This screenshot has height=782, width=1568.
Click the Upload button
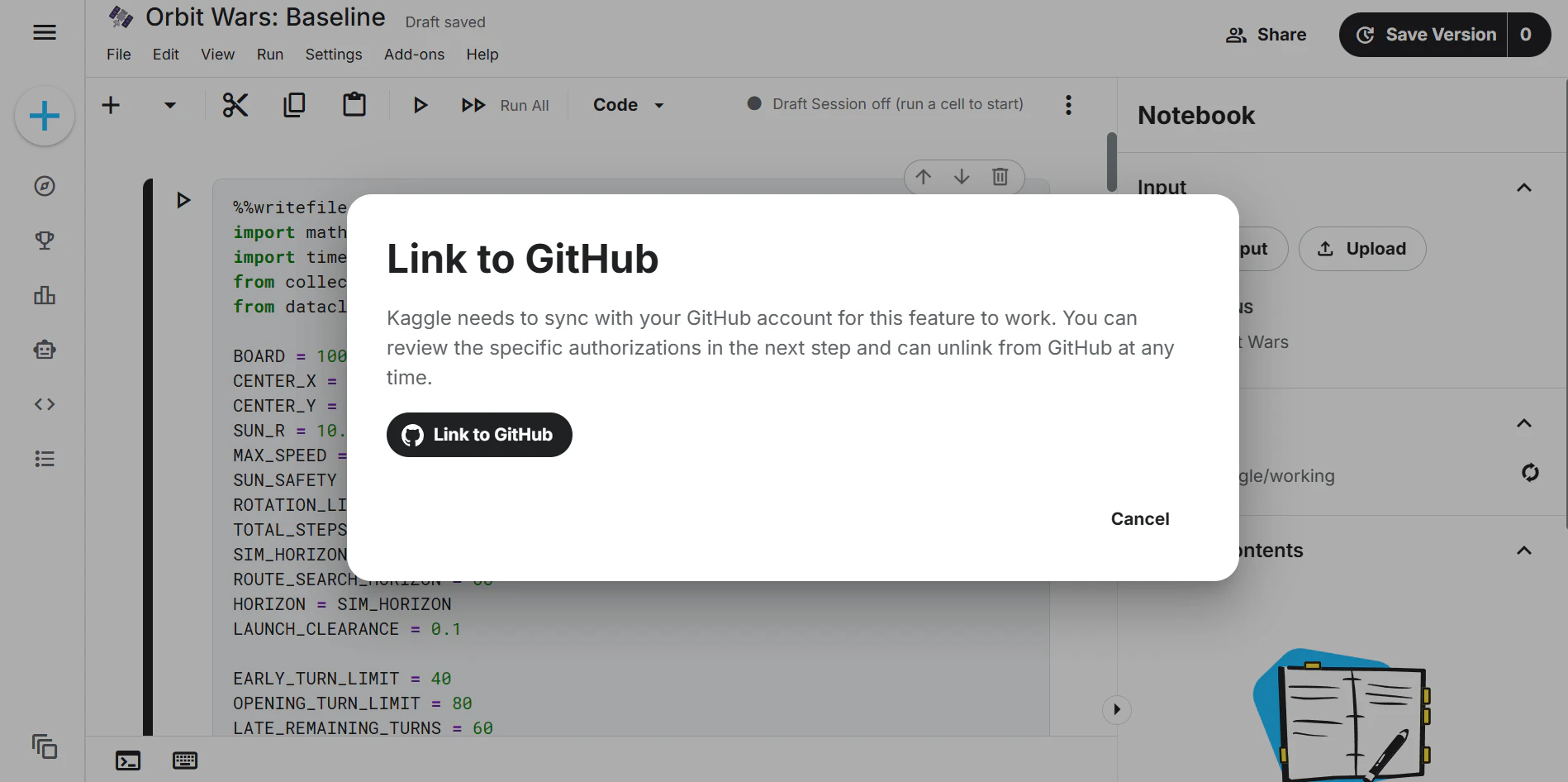click(x=1362, y=249)
